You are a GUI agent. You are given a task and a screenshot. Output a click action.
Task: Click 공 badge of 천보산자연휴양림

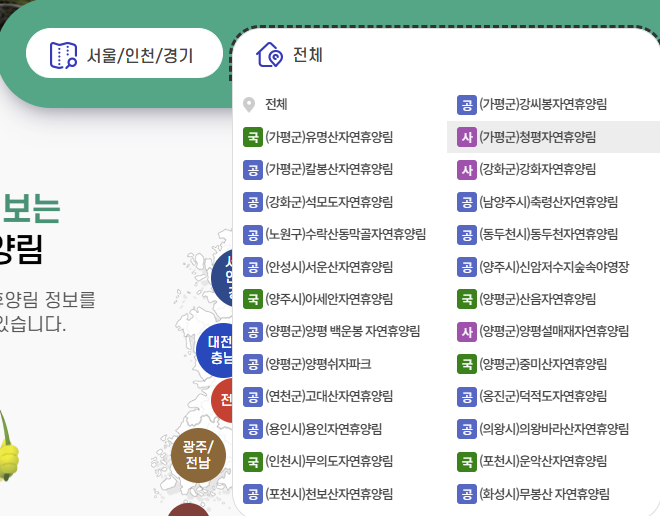coord(253,494)
